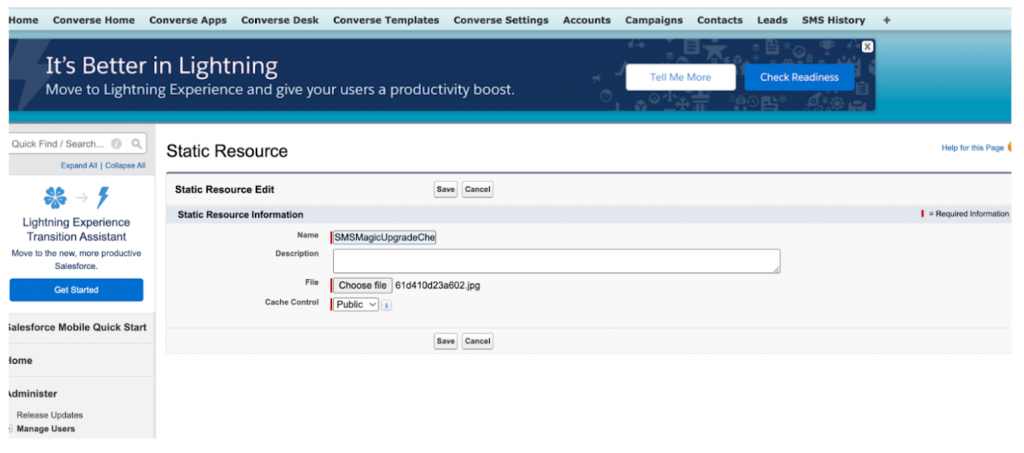
Task: Open the Cache Control Public dropdown
Action: click(x=355, y=305)
